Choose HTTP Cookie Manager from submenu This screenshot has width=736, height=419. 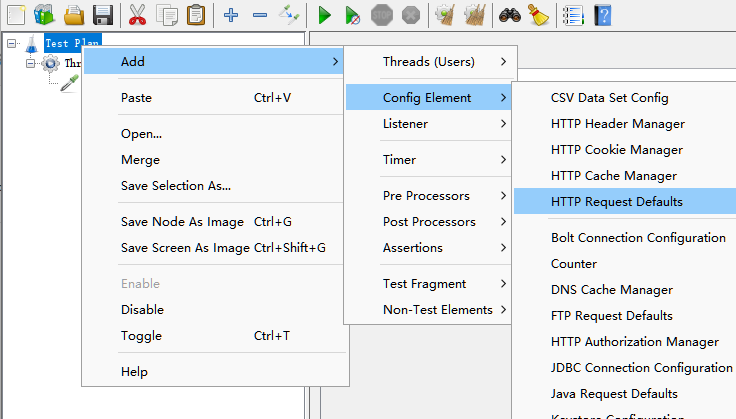617,150
